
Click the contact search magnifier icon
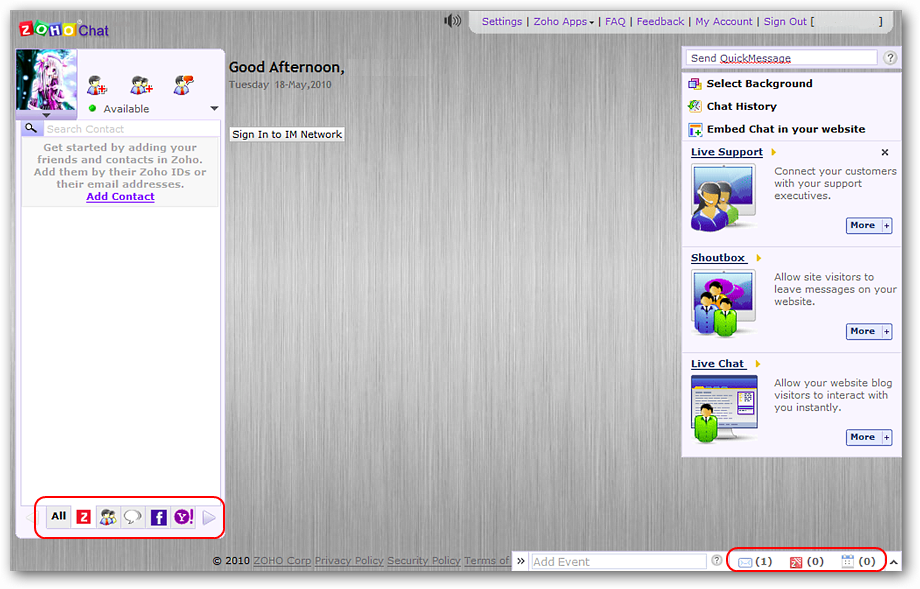click(x=31, y=128)
